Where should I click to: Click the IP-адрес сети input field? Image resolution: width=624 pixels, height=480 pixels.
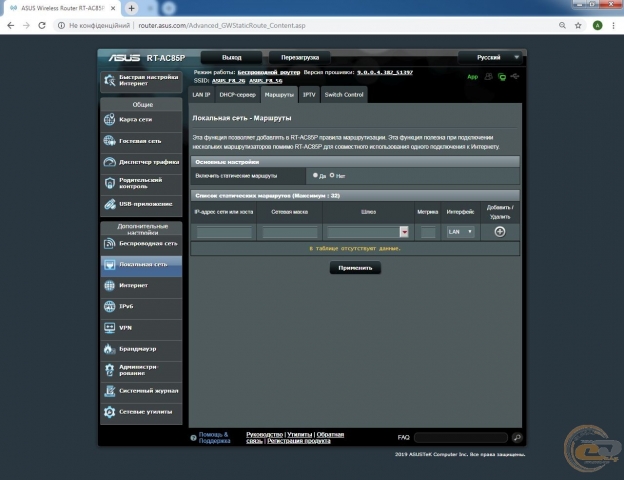[224, 232]
